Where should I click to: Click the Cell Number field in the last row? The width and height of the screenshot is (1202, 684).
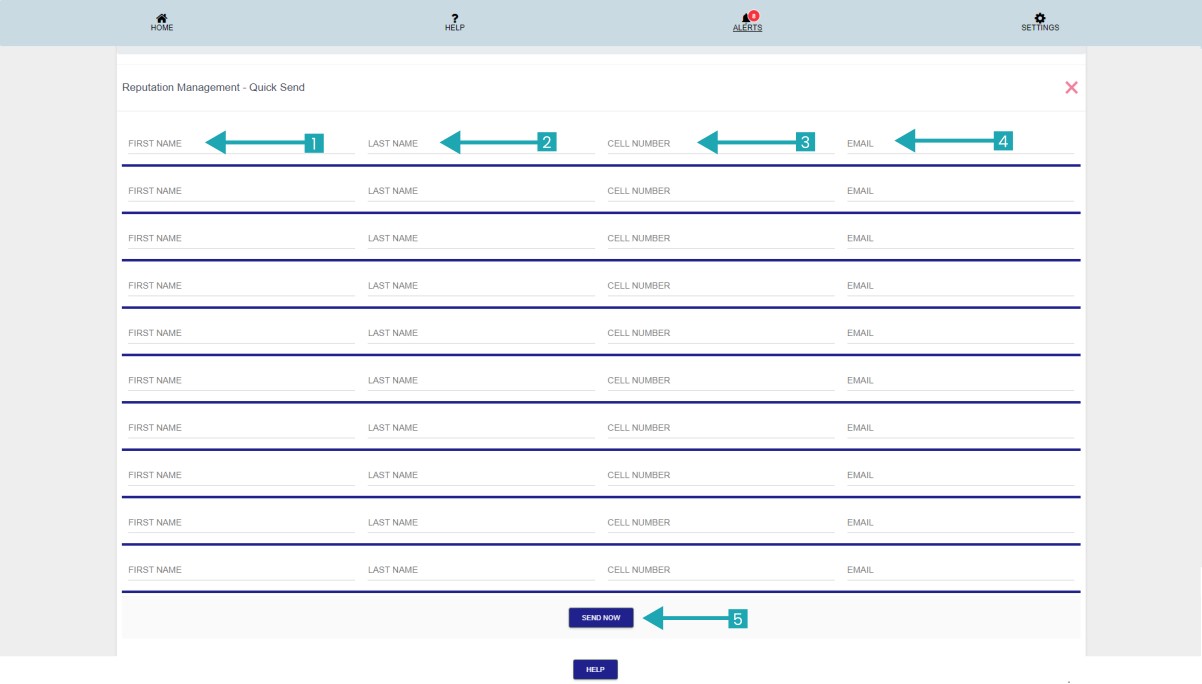pos(720,570)
